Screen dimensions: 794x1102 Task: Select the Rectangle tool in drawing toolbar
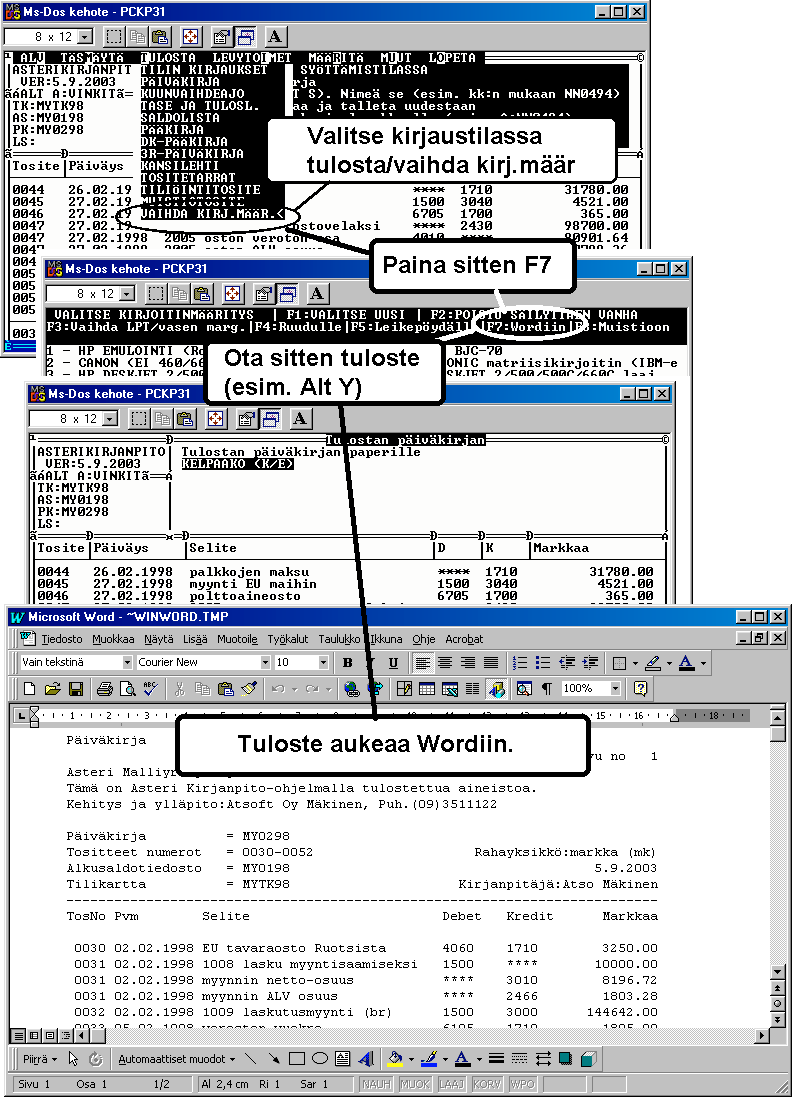[297, 1058]
